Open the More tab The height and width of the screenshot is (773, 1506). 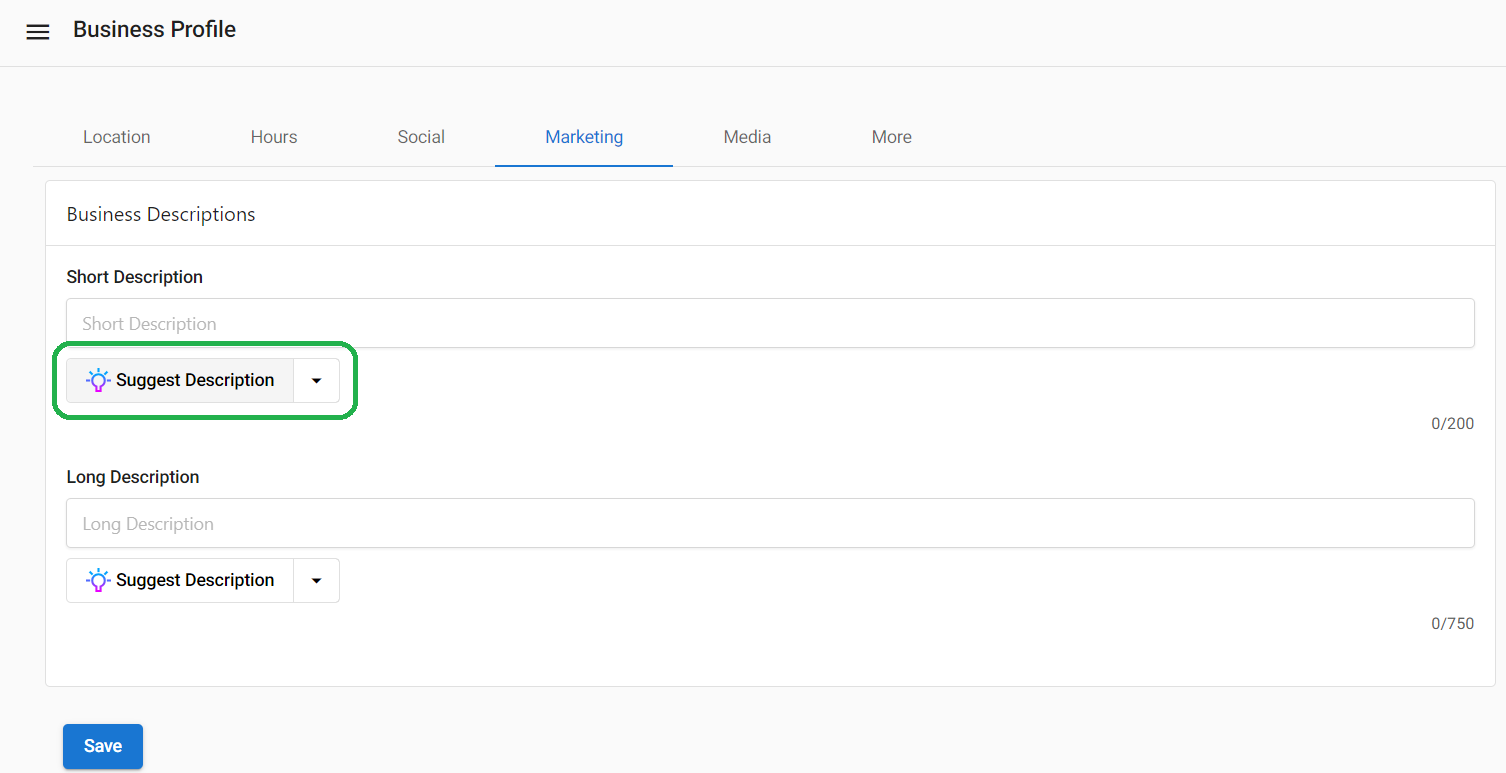[x=891, y=137]
